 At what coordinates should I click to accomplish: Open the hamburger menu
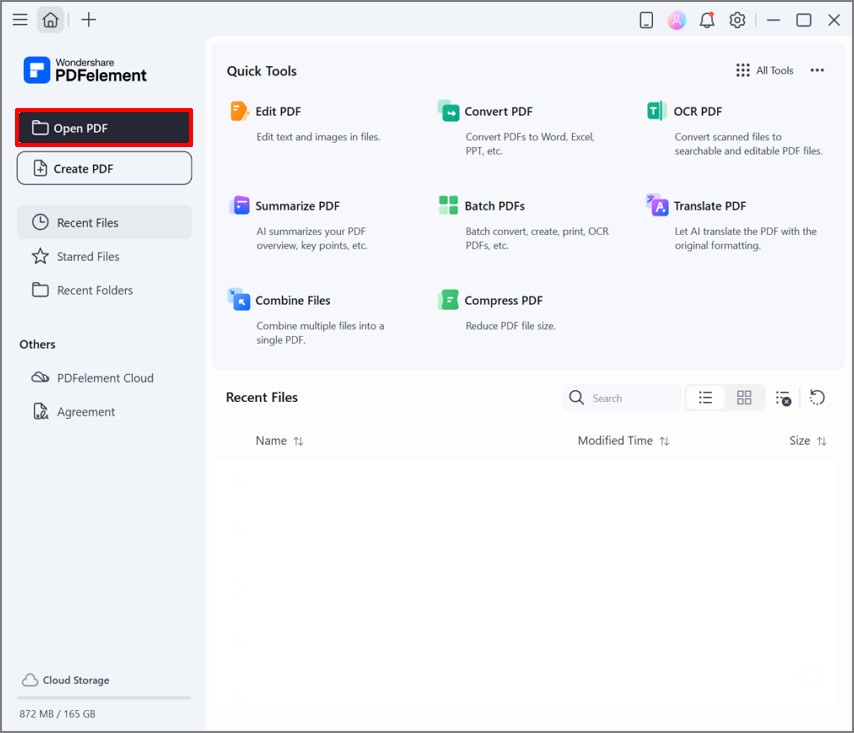pos(20,20)
